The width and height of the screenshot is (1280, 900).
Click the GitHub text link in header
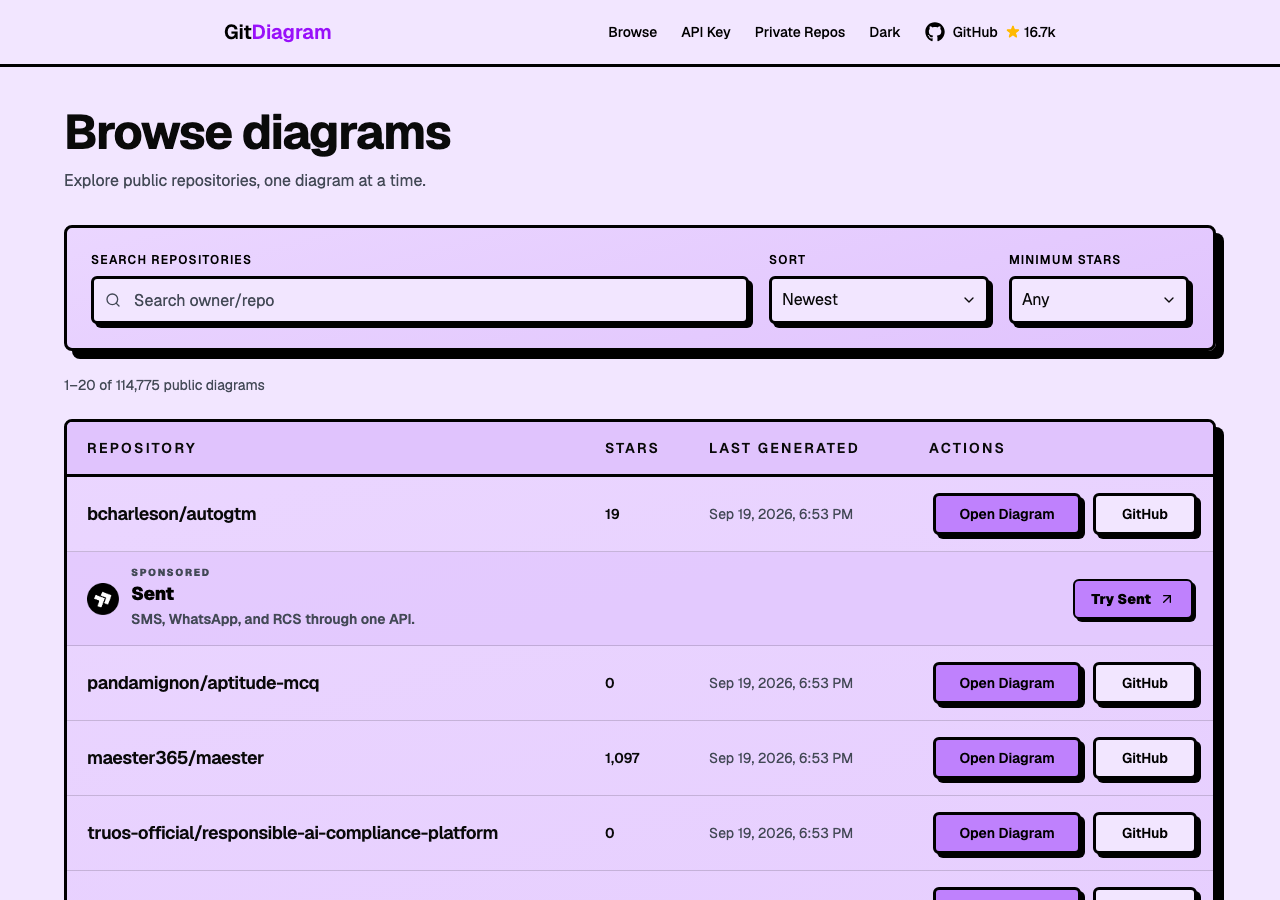pyautogui.click(x=975, y=32)
